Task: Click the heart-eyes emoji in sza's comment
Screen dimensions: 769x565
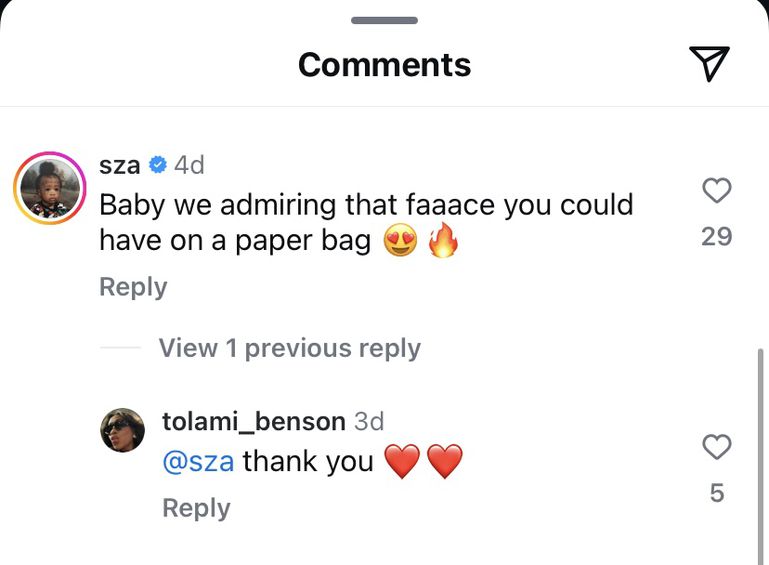Action: point(400,242)
